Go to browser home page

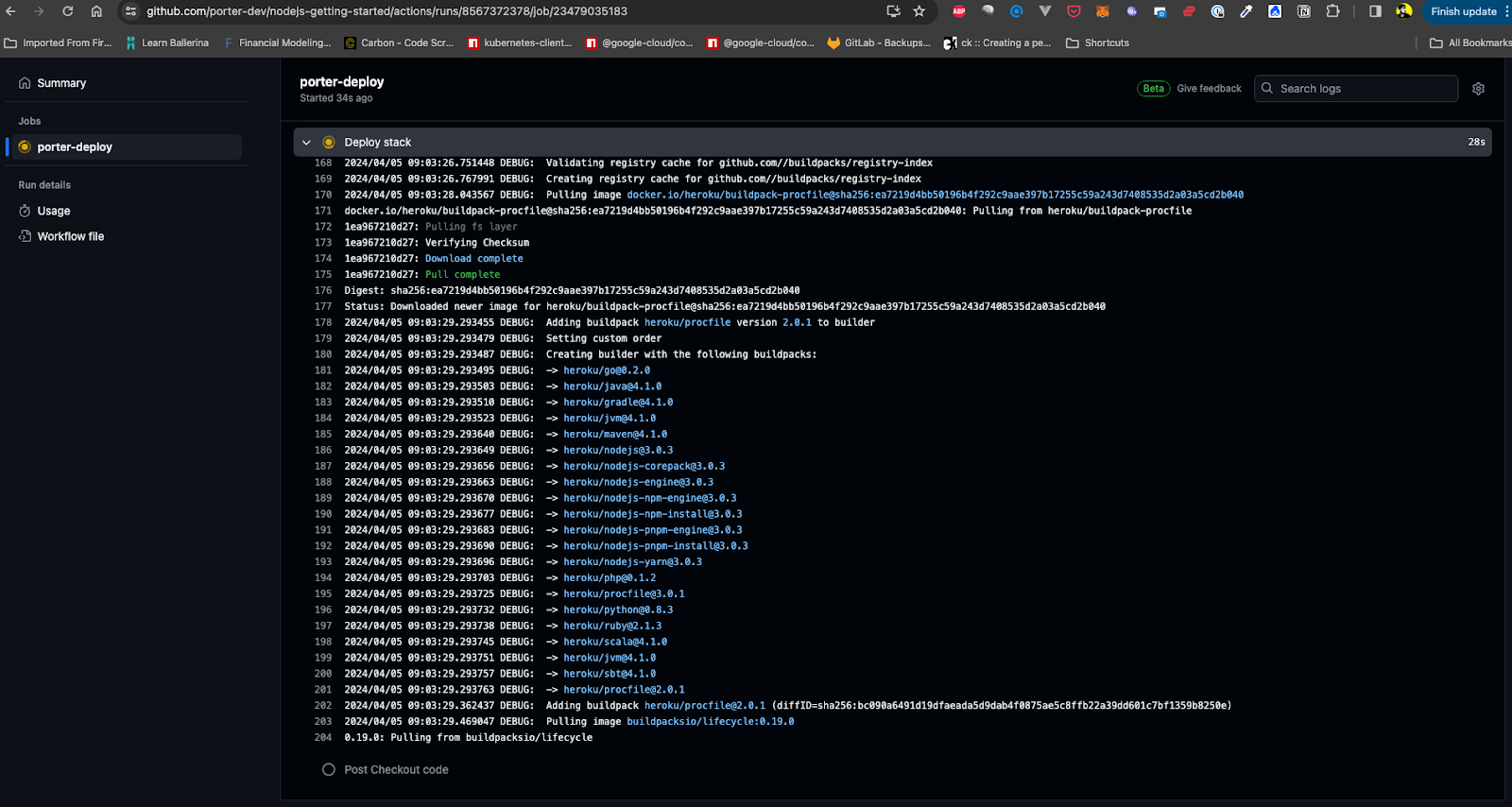coord(96,11)
